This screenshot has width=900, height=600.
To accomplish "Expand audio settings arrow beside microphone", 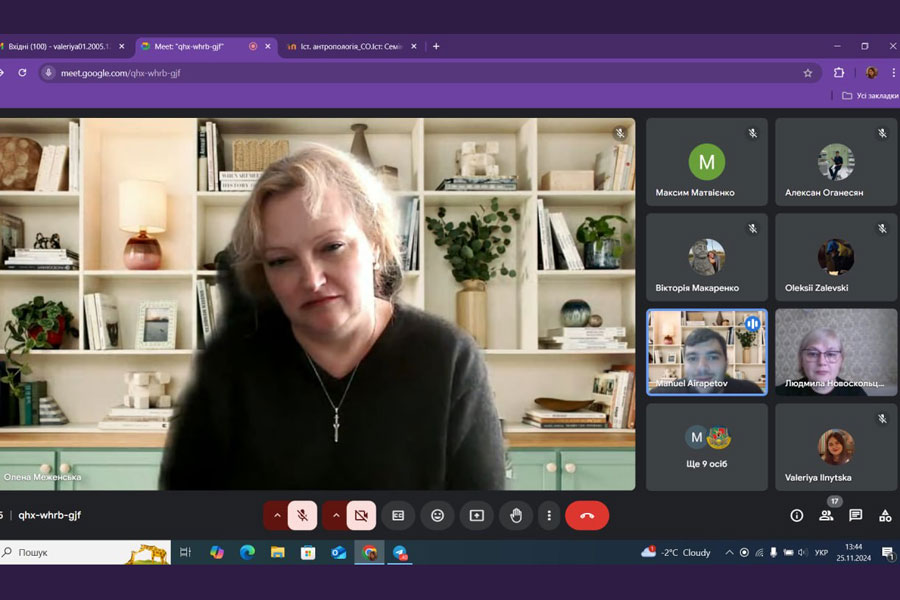I will [x=277, y=516].
